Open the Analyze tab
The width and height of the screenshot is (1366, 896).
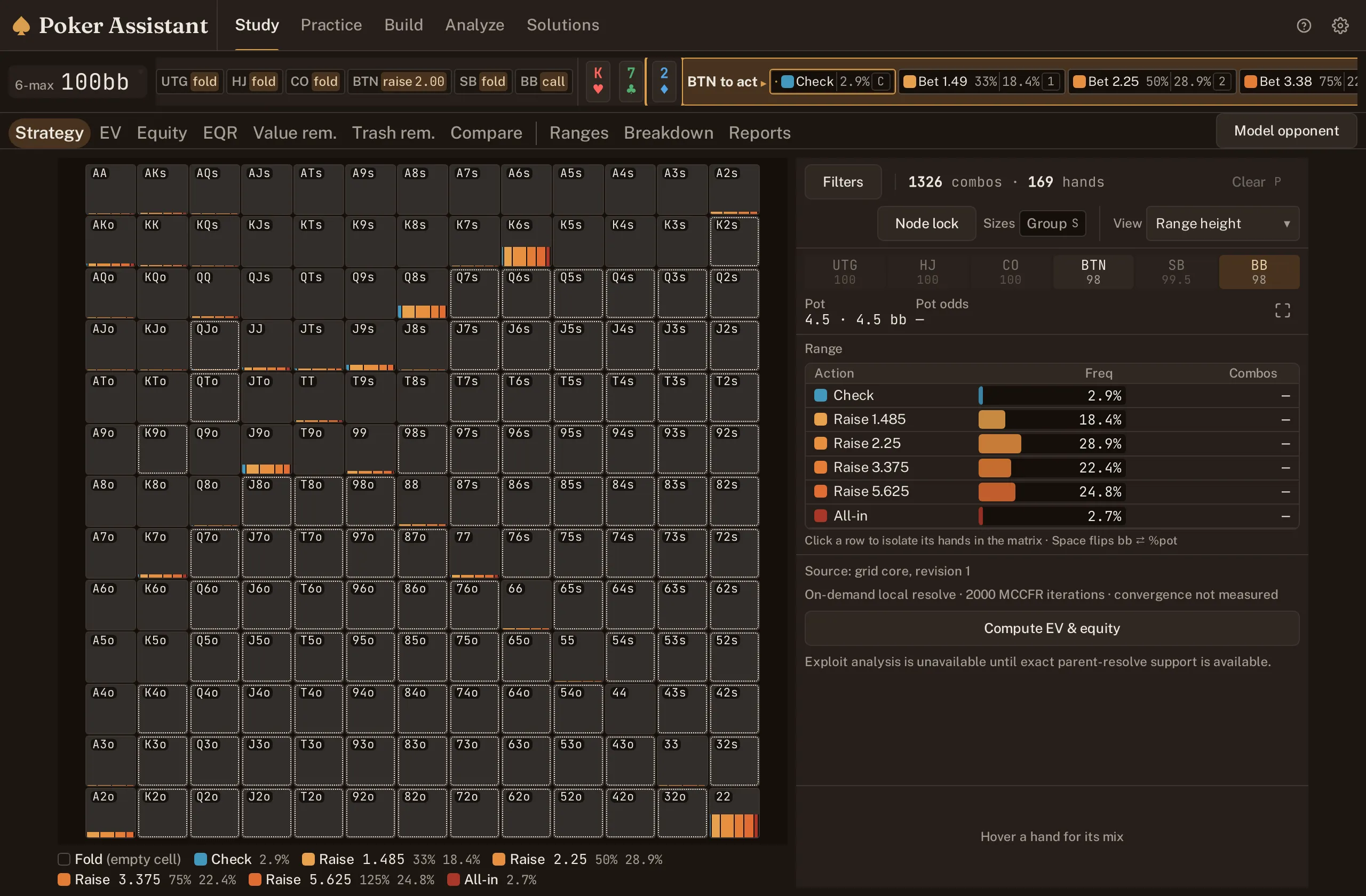[x=475, y=25]
